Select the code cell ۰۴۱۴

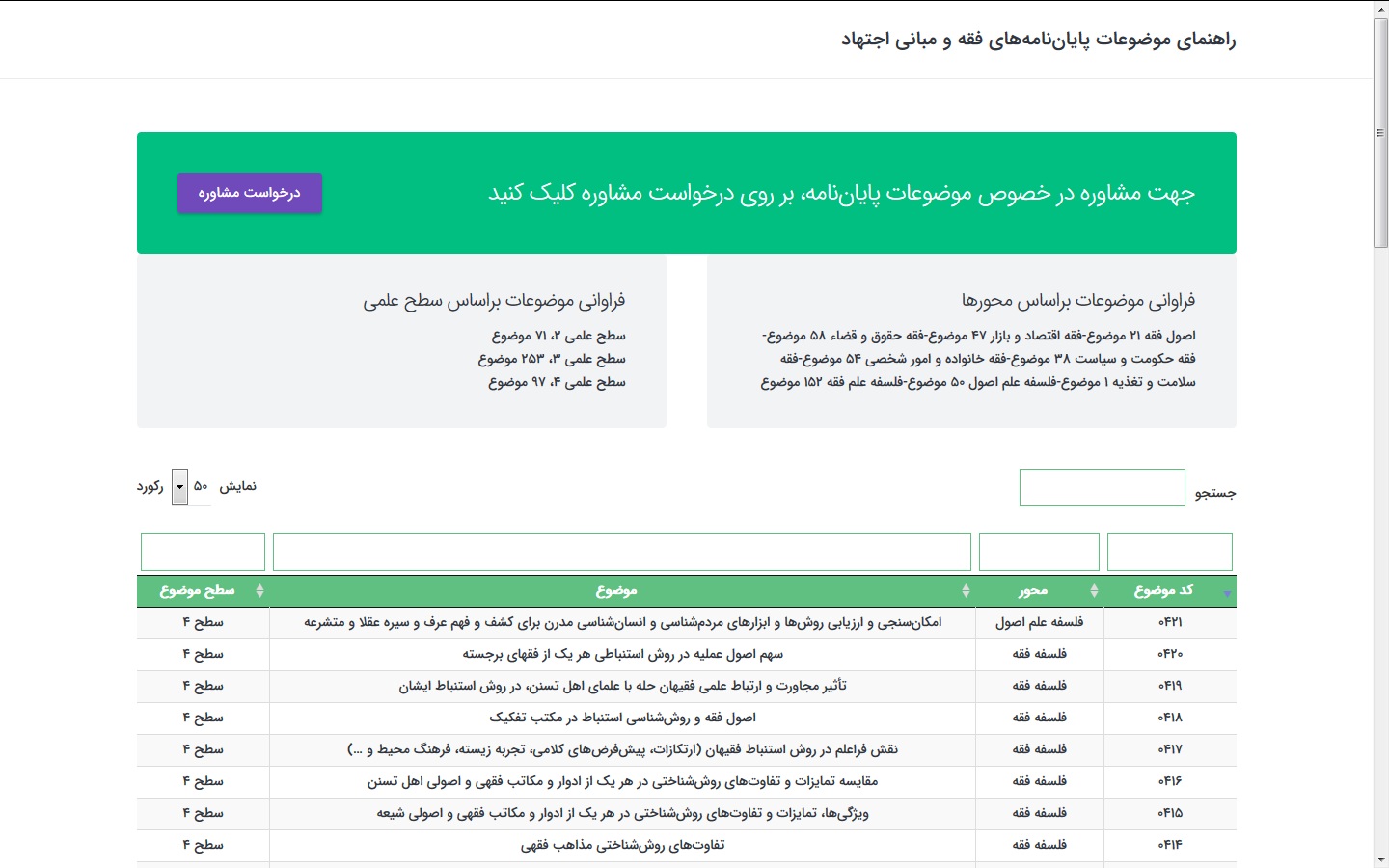click(1170, 846)
